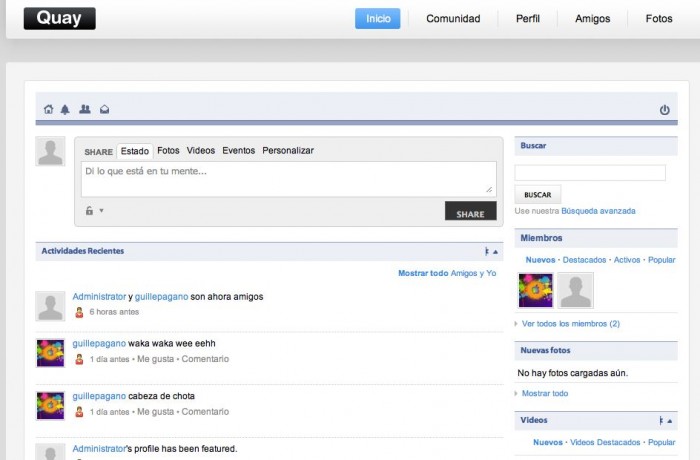
Task: Click your gray avatar beside share box
Action: [x=50, y=151]
